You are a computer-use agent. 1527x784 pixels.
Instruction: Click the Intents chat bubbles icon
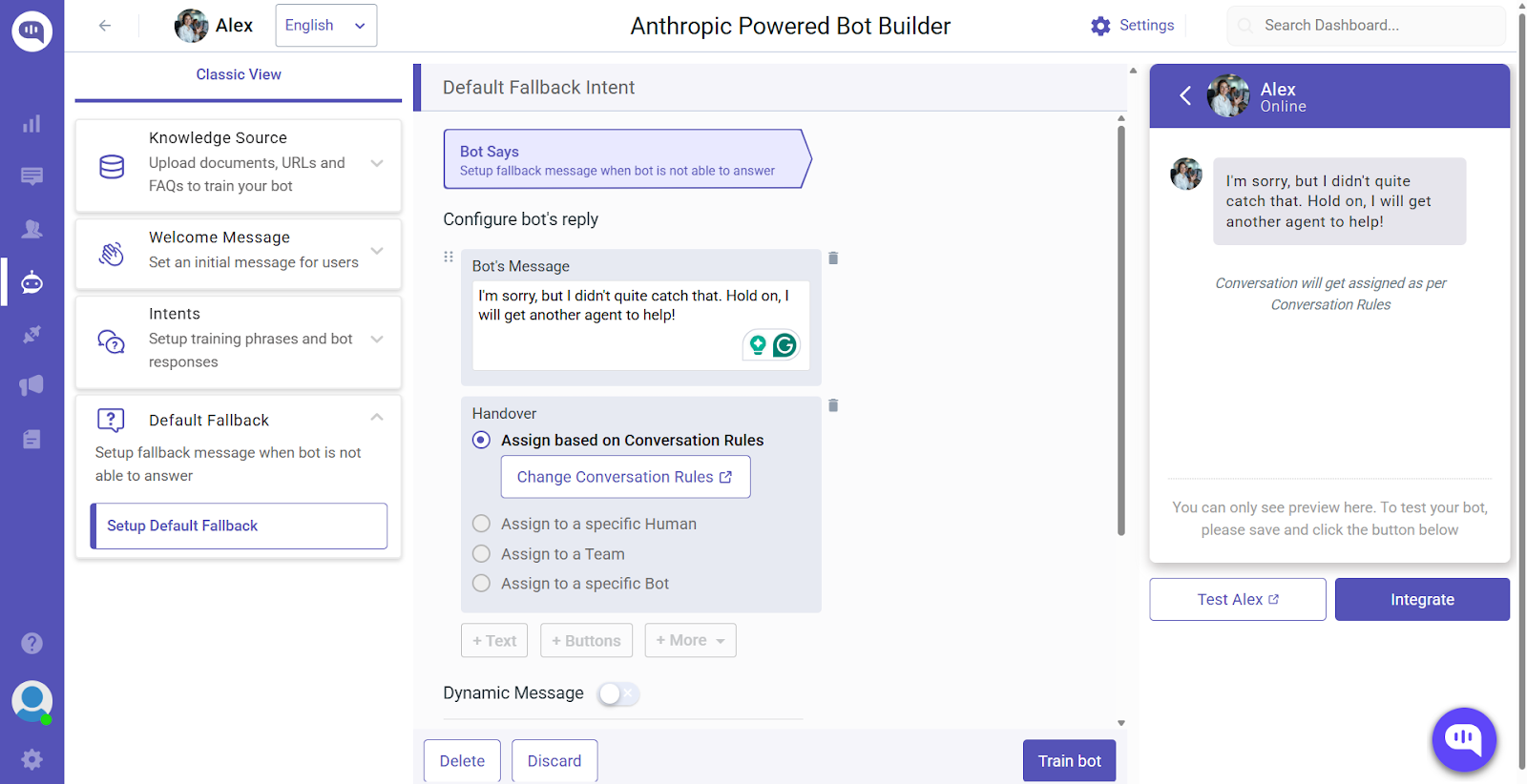[112, 341]
